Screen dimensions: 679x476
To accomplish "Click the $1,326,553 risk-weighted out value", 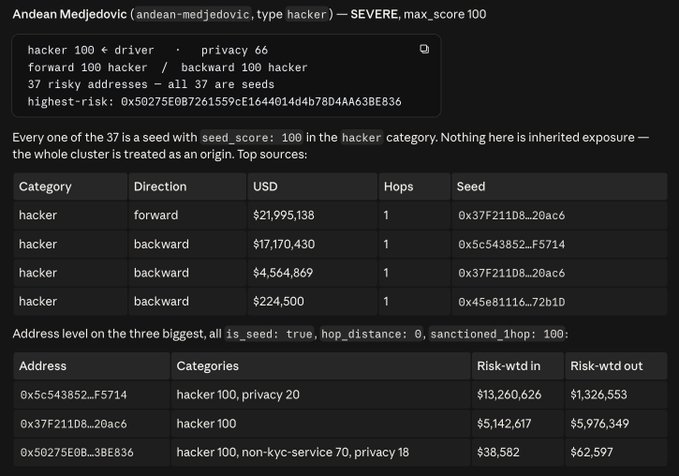I will 598,395.
